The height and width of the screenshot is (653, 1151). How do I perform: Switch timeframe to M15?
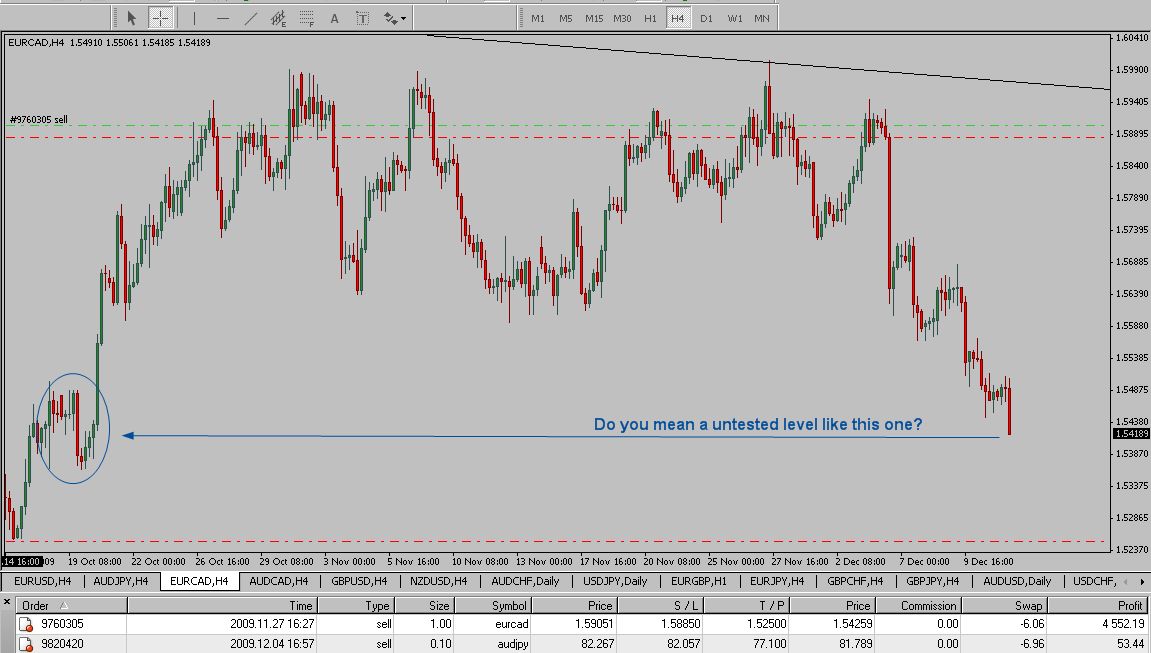pos(594,18)
